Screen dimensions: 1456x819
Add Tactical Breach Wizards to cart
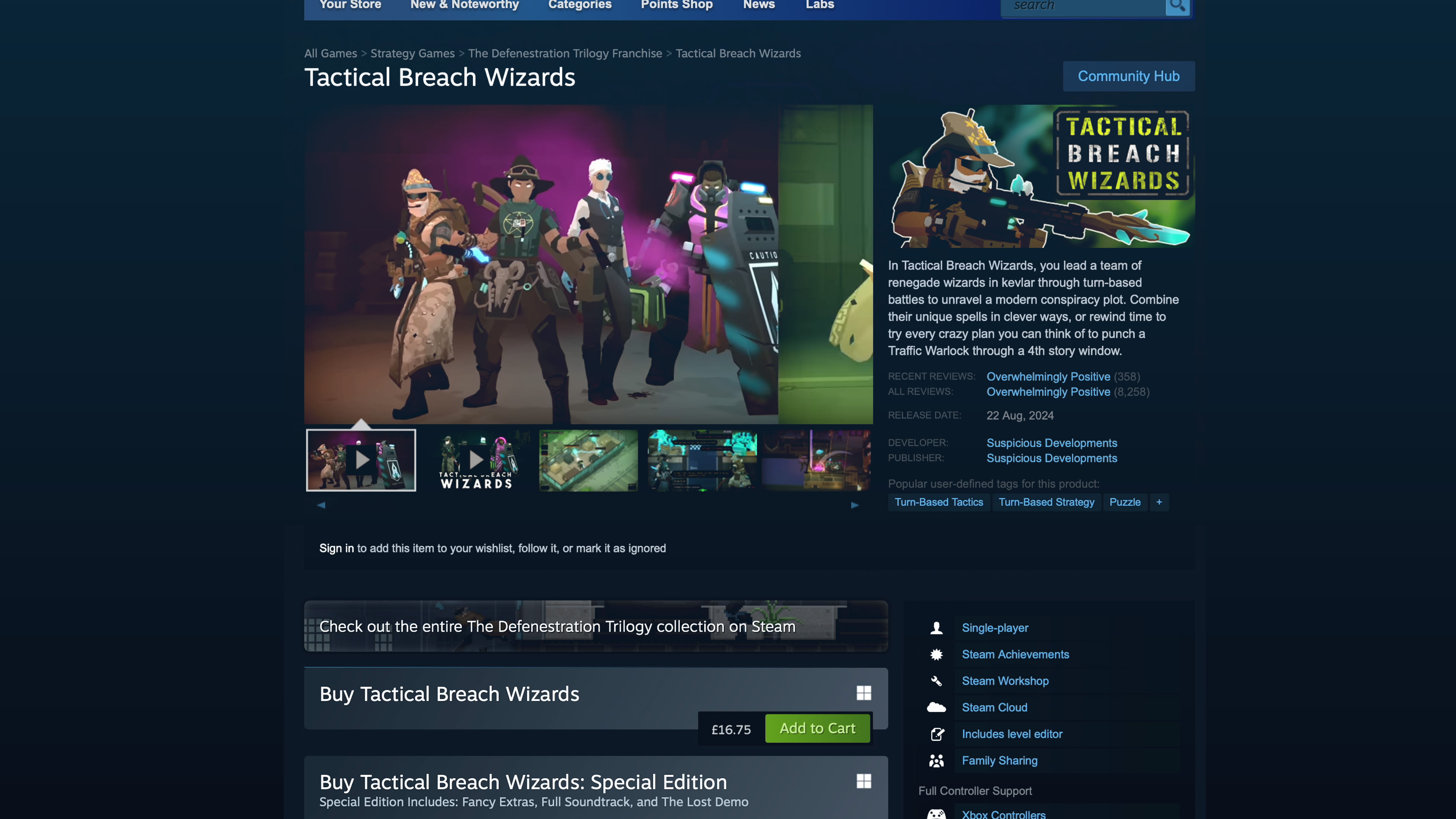[817, 728]
